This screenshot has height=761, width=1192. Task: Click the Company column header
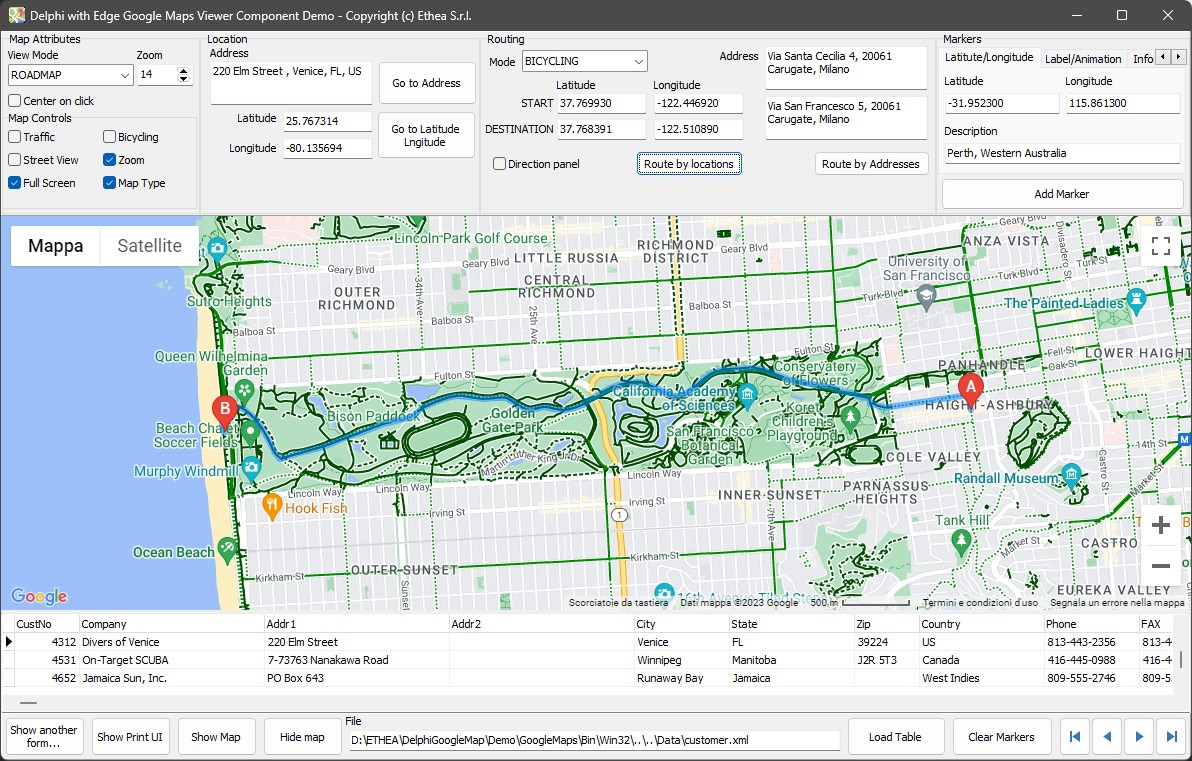click(x=171, y=623)
